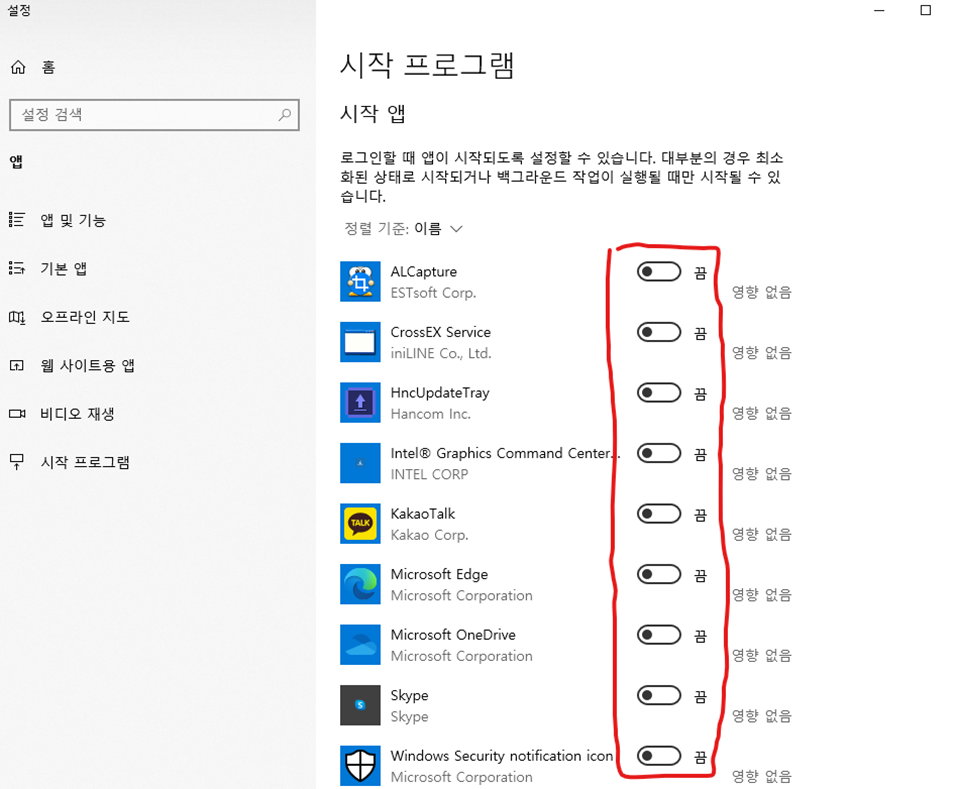This screenshot has width=954, height=789.
Task: Click the Microsoft Edge app icon
Action: [x=360, y=584]
